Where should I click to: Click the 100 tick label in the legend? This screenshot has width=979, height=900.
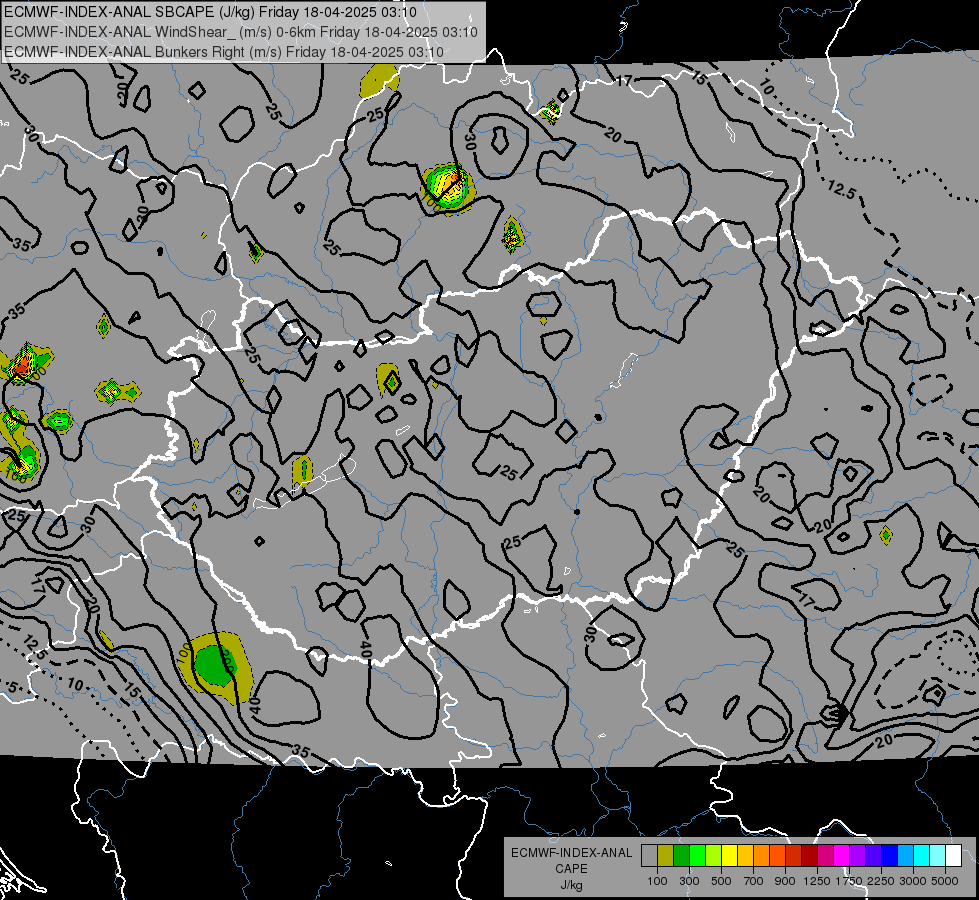657,881
